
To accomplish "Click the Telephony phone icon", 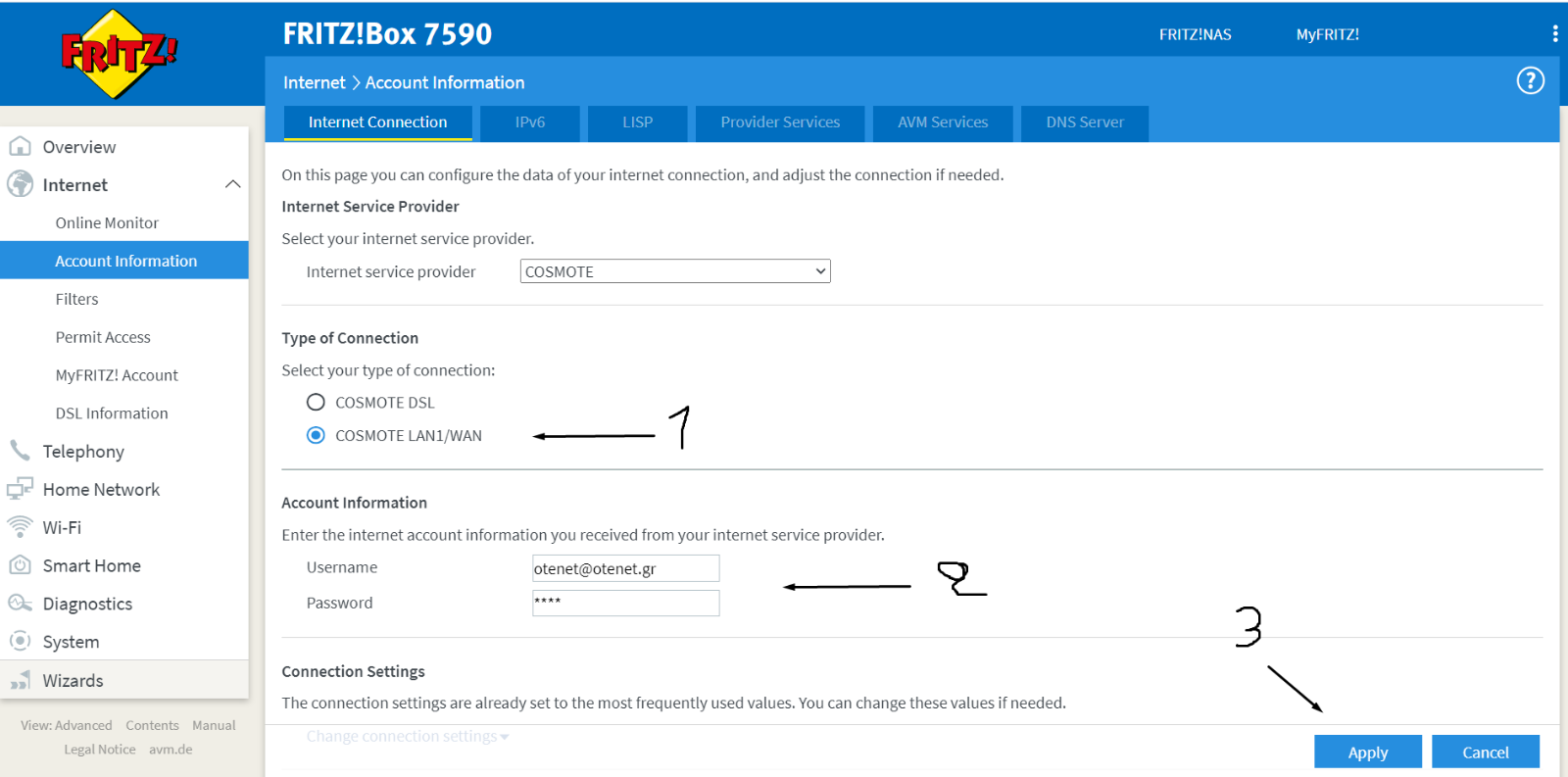I will click(x=20, y=451).
